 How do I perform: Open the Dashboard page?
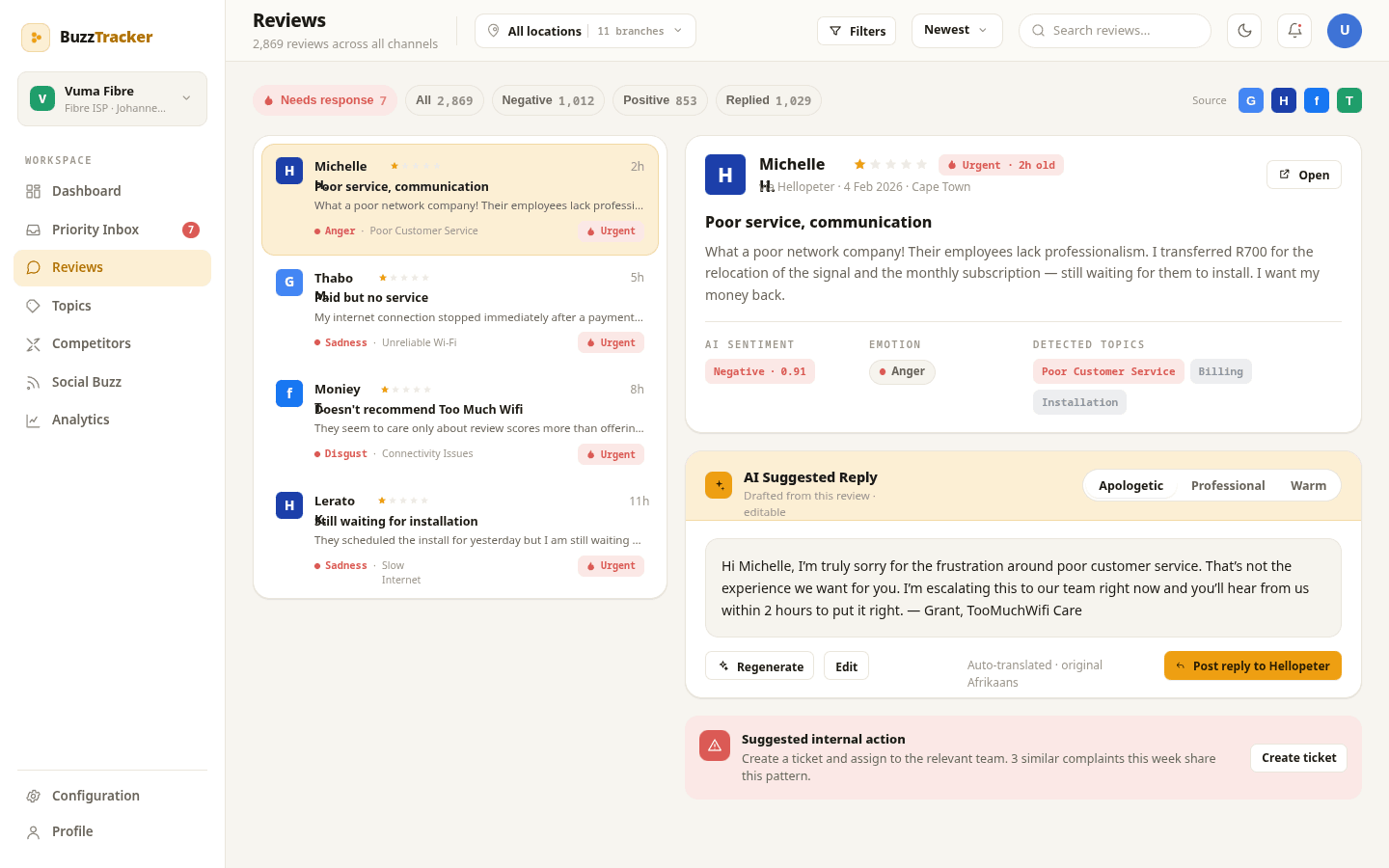[x=112, y=191]
